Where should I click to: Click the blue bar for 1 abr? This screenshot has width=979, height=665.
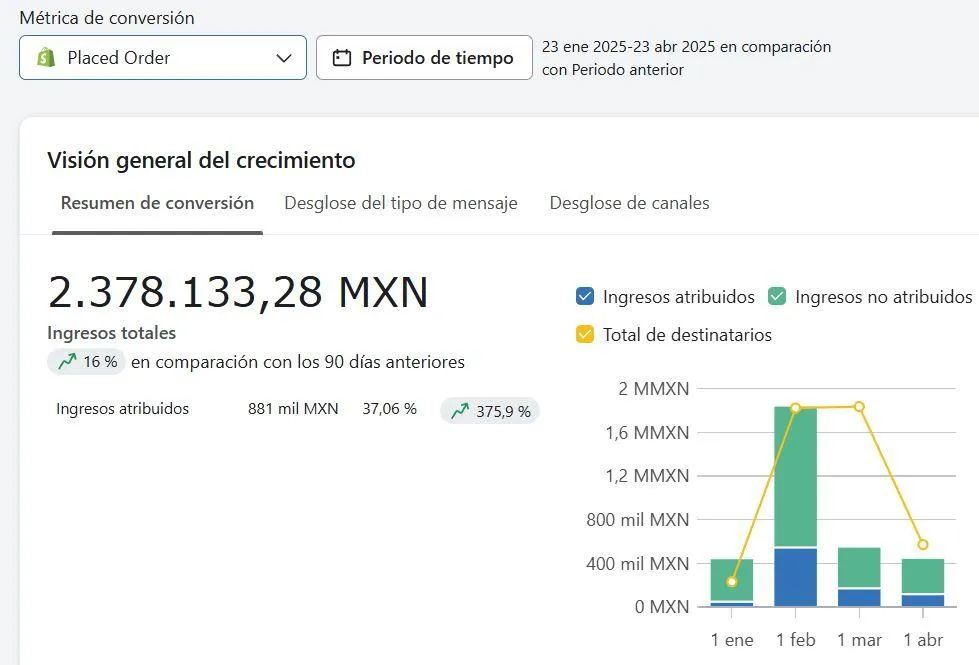click(923, 601)
